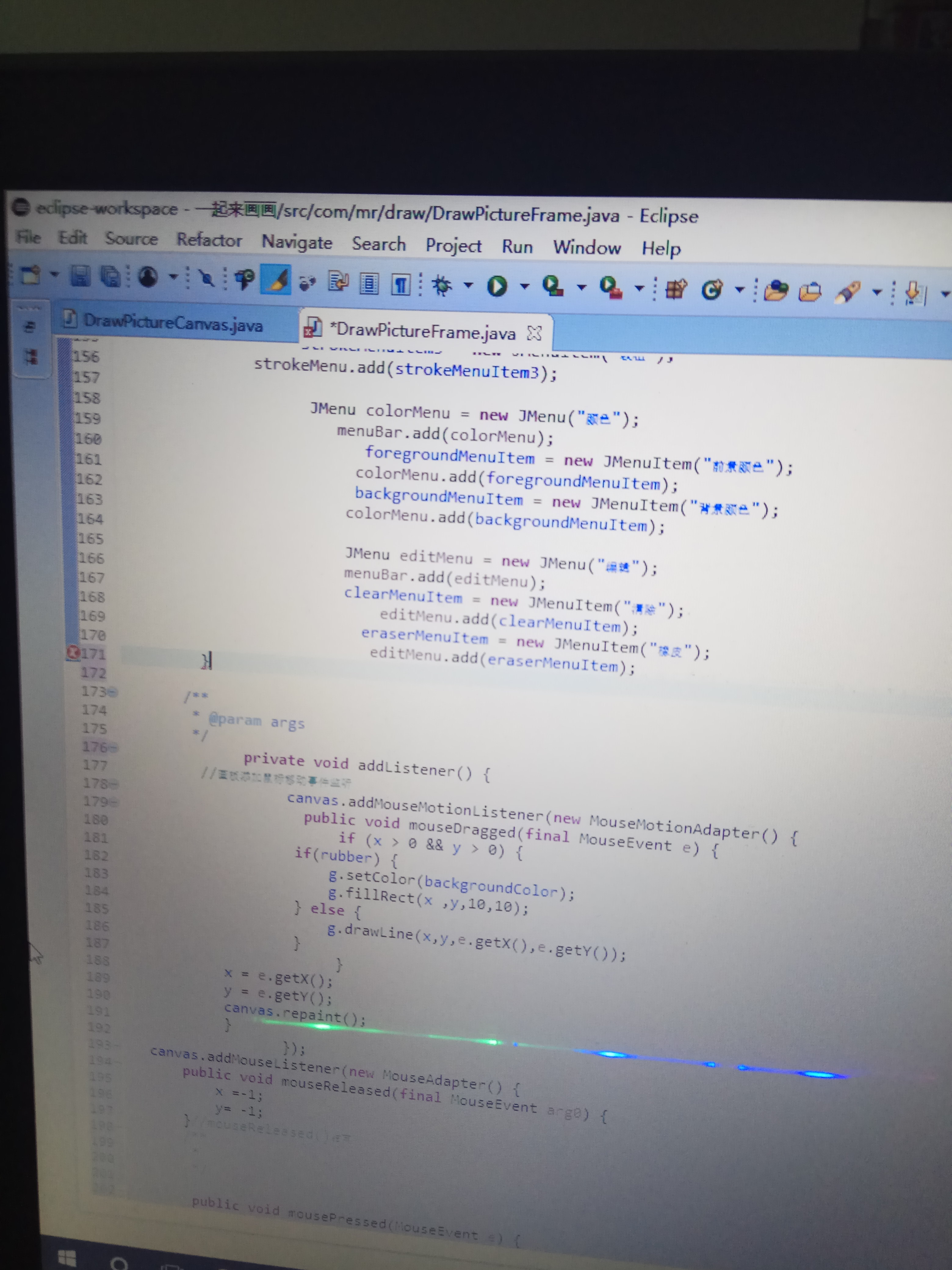Viewport: 952px width, 1270px height.
Task: Toggle Mark Occurrences highlighter button
Action: tap(276, 280)
